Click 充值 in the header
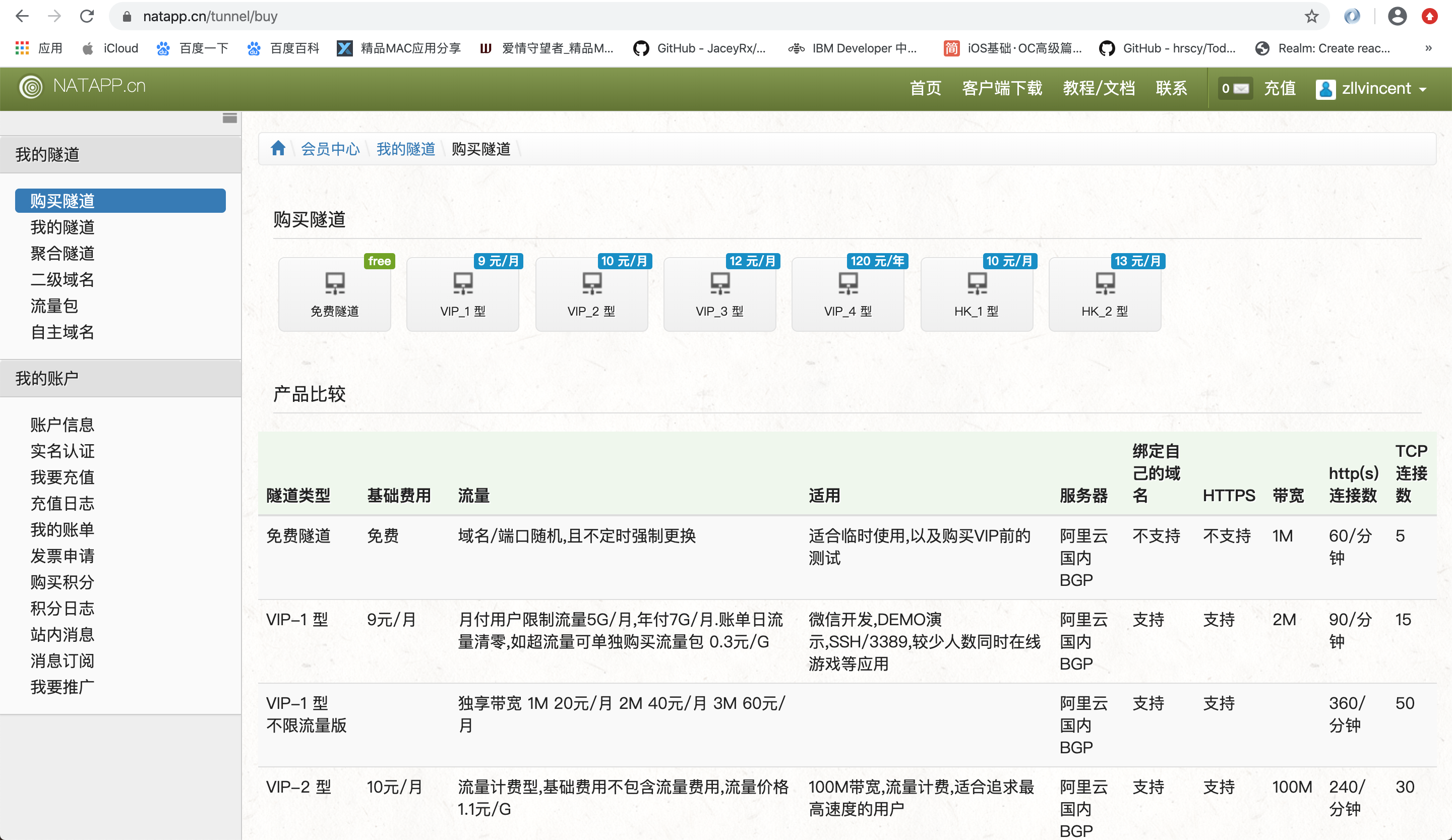Screen dimensions: 1452x840 pyautogui.click(x=1280, y=88)
